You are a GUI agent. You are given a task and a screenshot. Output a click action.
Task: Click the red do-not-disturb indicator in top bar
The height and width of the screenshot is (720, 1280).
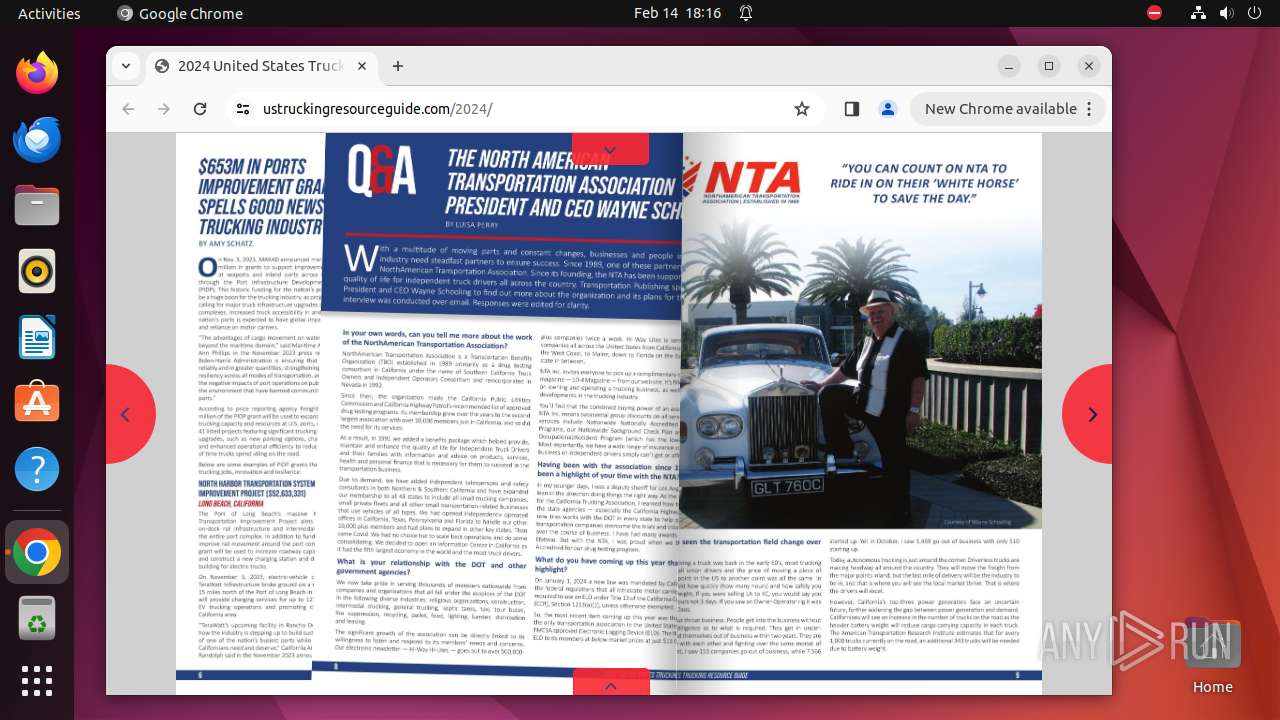[x=1155, y=13]
